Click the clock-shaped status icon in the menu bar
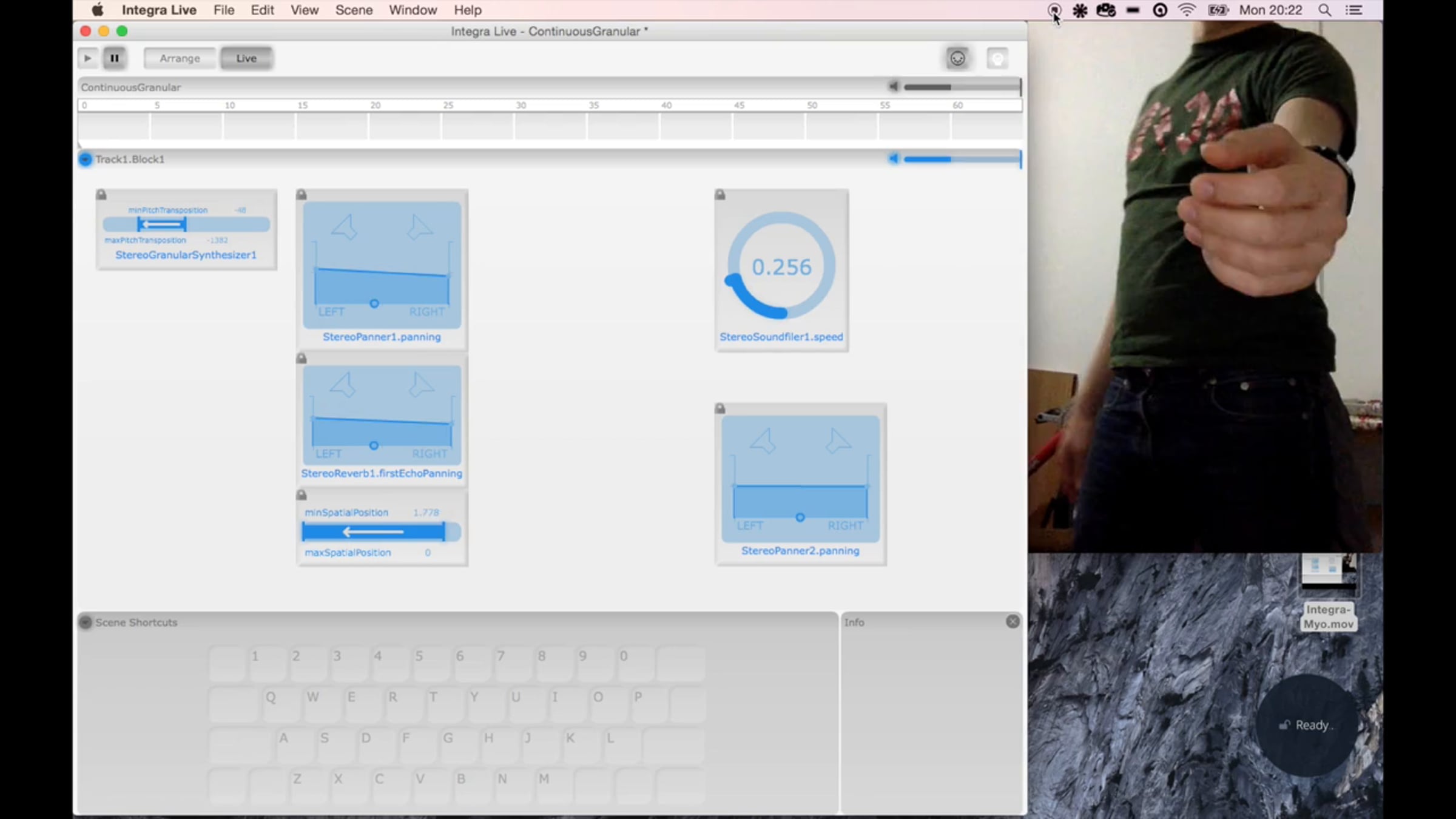1456x819 pixels. click(1160, 10)
